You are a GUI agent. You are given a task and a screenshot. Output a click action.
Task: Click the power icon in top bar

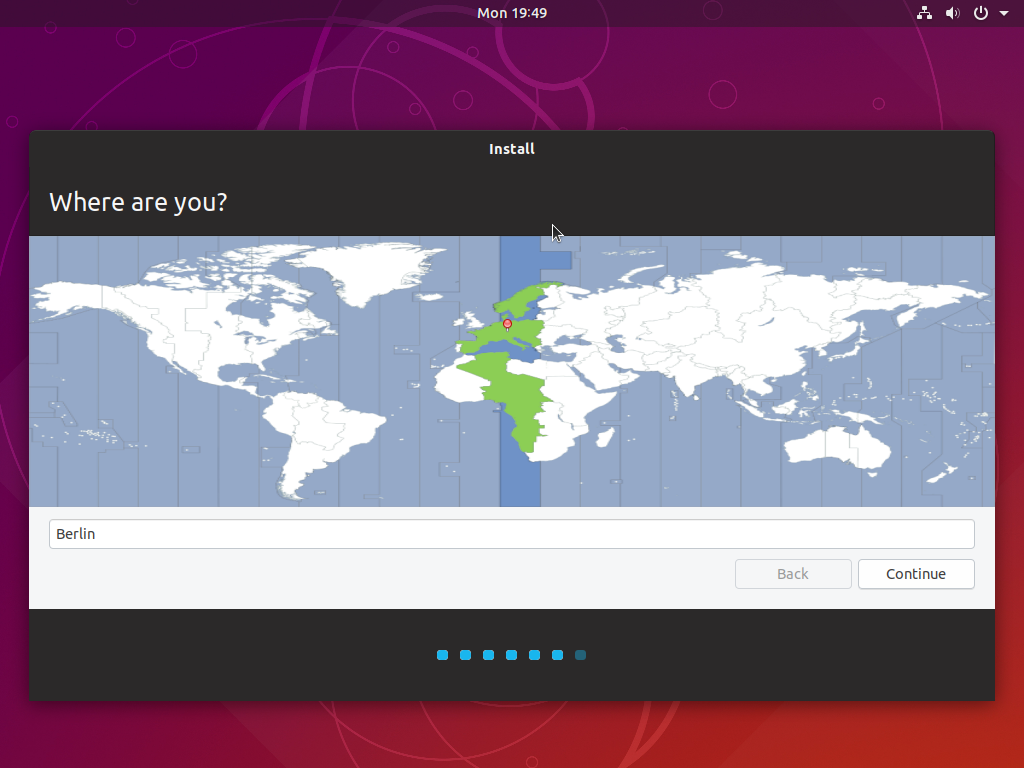pyautogui.click(x=981, y=13)
